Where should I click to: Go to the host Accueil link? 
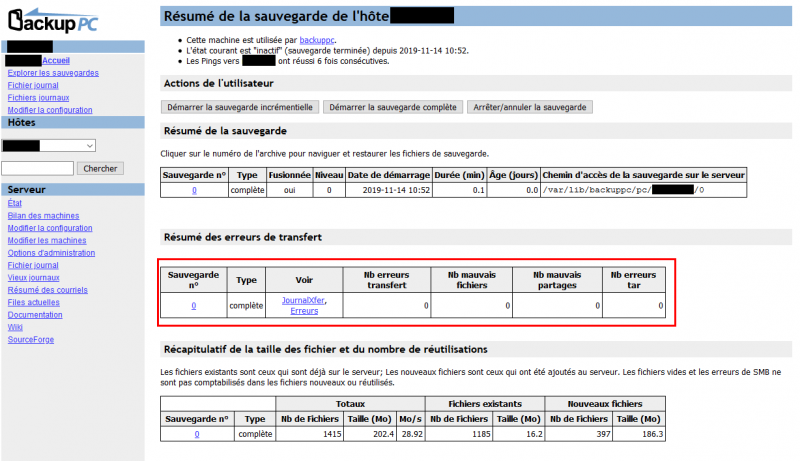(x=56, y=61)
